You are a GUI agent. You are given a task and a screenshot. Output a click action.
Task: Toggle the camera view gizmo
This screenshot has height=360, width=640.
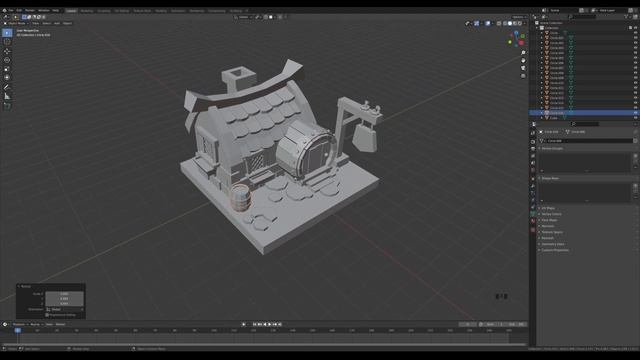click(x=523, y=68)
